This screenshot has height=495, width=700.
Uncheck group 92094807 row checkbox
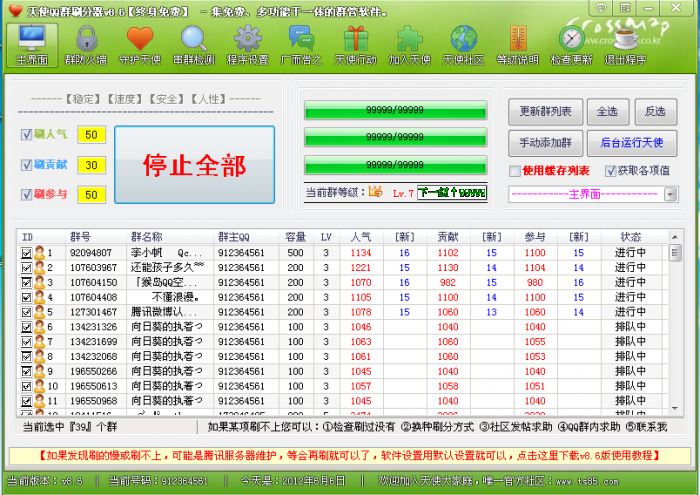click(26, 253)
